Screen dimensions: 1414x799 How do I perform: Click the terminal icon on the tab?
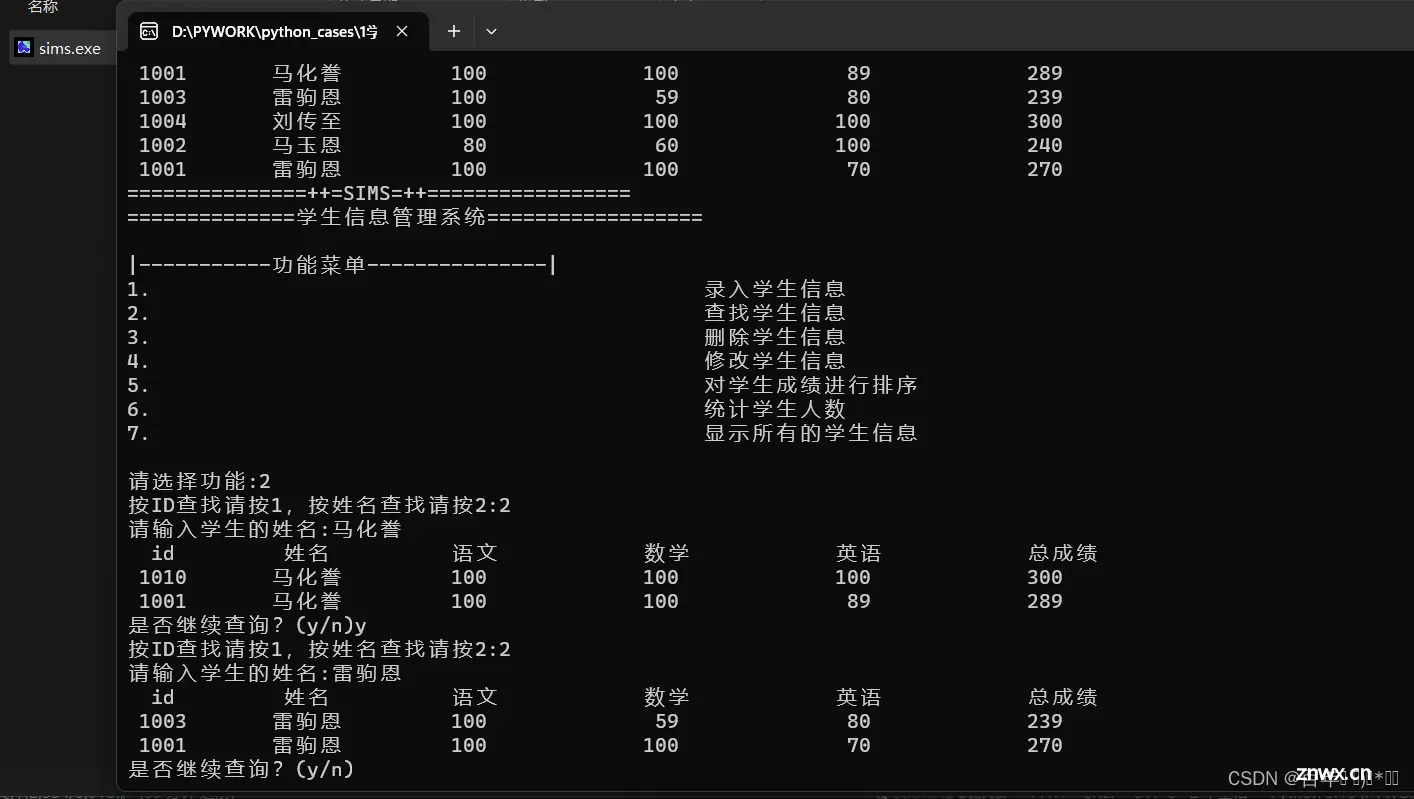click(x=148, y=32)
